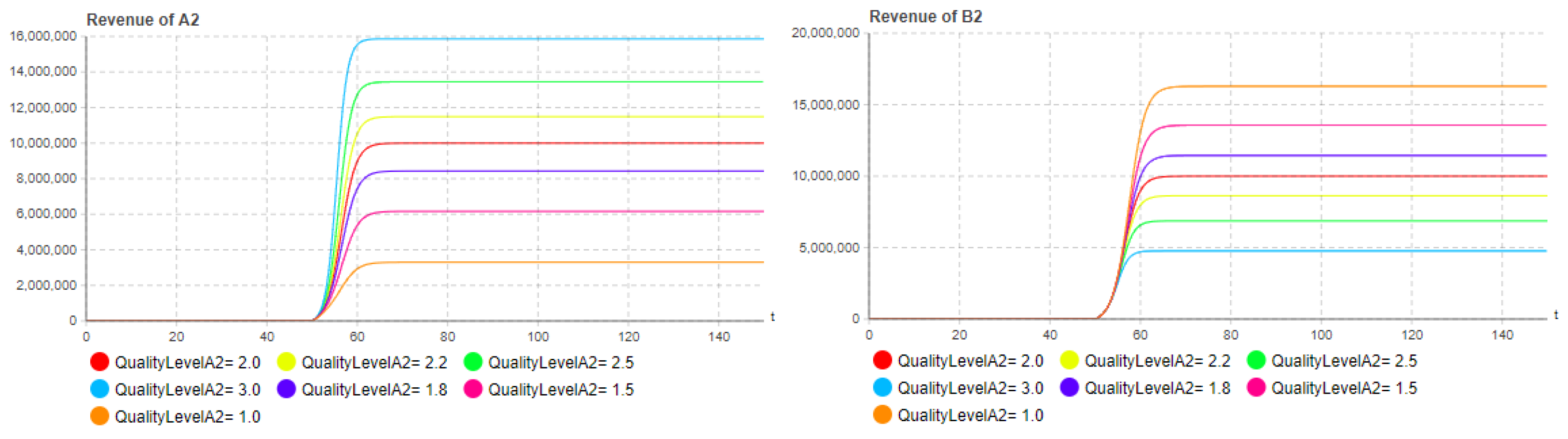The image size is (1568, 439).
Task: Click pink QualityLevelA2= 1.5 dot under B2 chart
Action: (1256, 387)
